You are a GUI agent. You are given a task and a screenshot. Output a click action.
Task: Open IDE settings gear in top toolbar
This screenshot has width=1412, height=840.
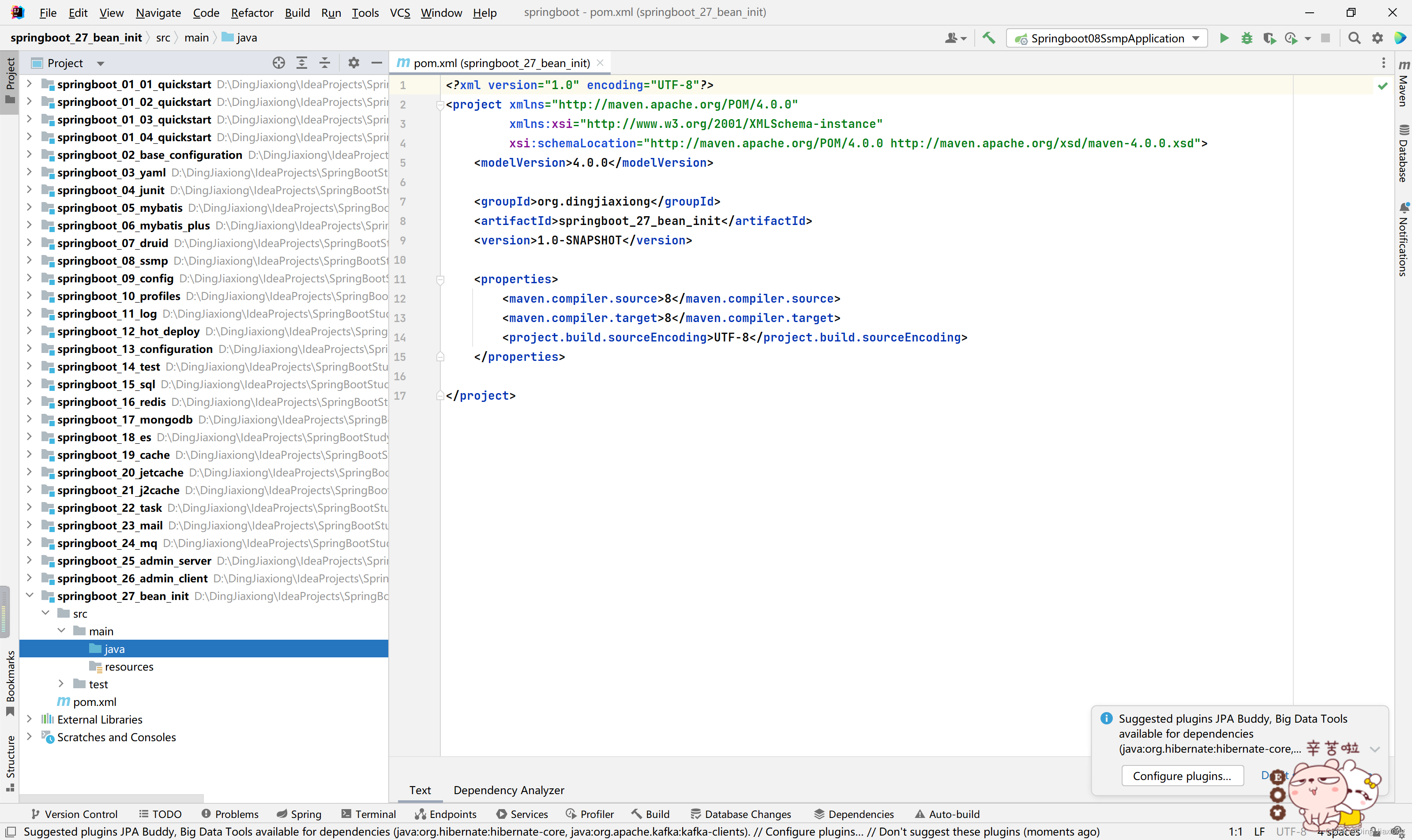1378,38
